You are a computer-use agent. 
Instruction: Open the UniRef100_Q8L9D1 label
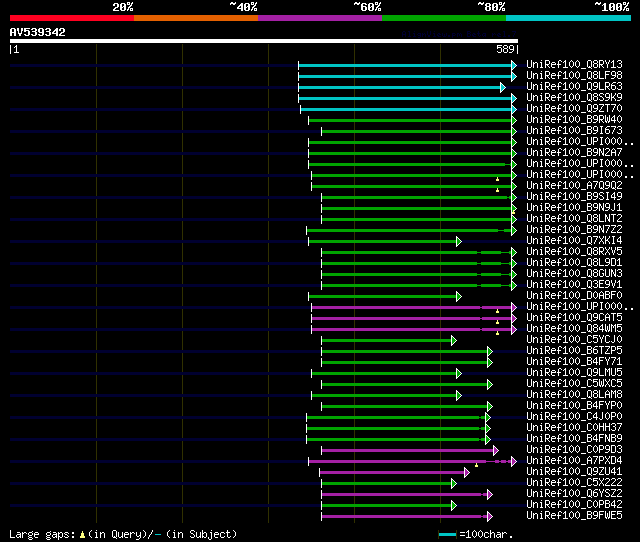click(x=574, y=263)
